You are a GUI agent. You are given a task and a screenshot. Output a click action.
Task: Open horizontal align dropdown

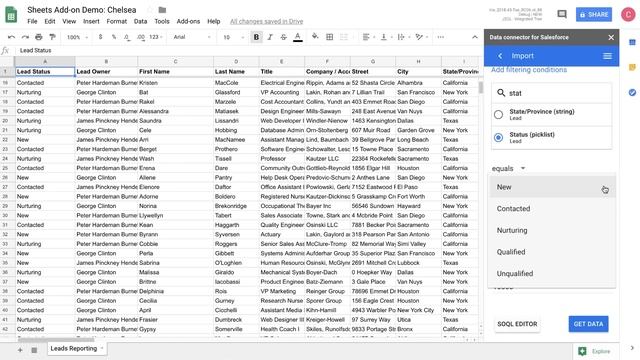tap(368, 37)
